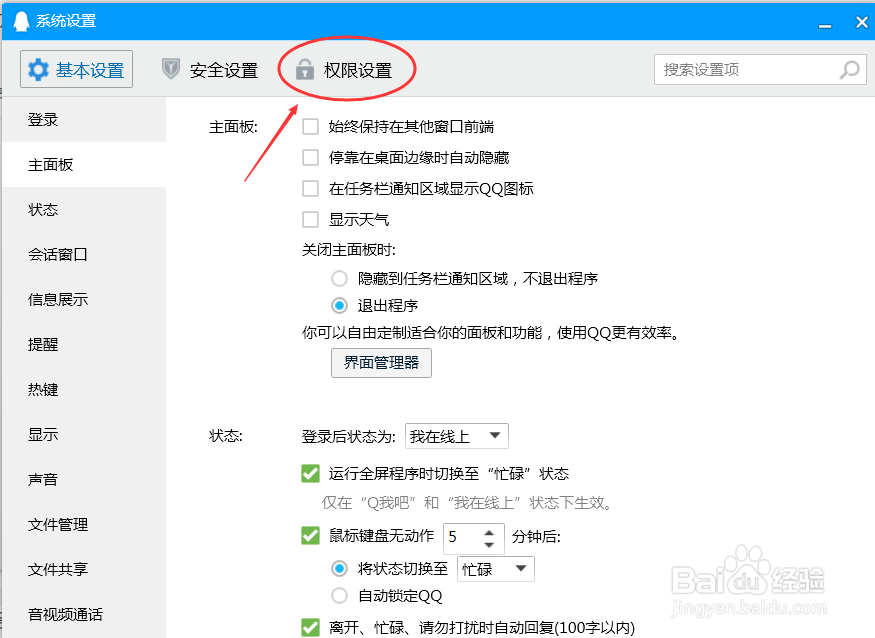
Task: Open the 基本设置 gear icon tab
Action: click(75, 69)
